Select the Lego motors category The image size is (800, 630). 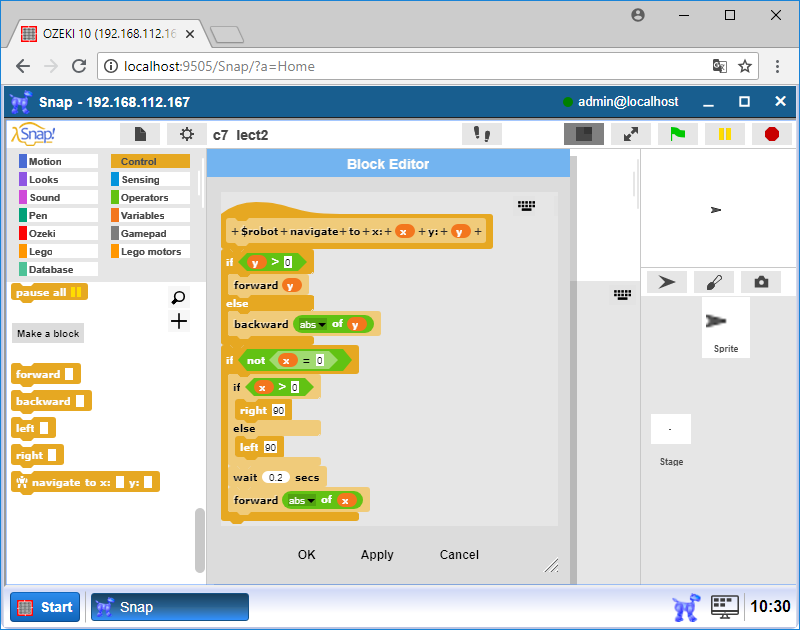(x=151, y=251)
